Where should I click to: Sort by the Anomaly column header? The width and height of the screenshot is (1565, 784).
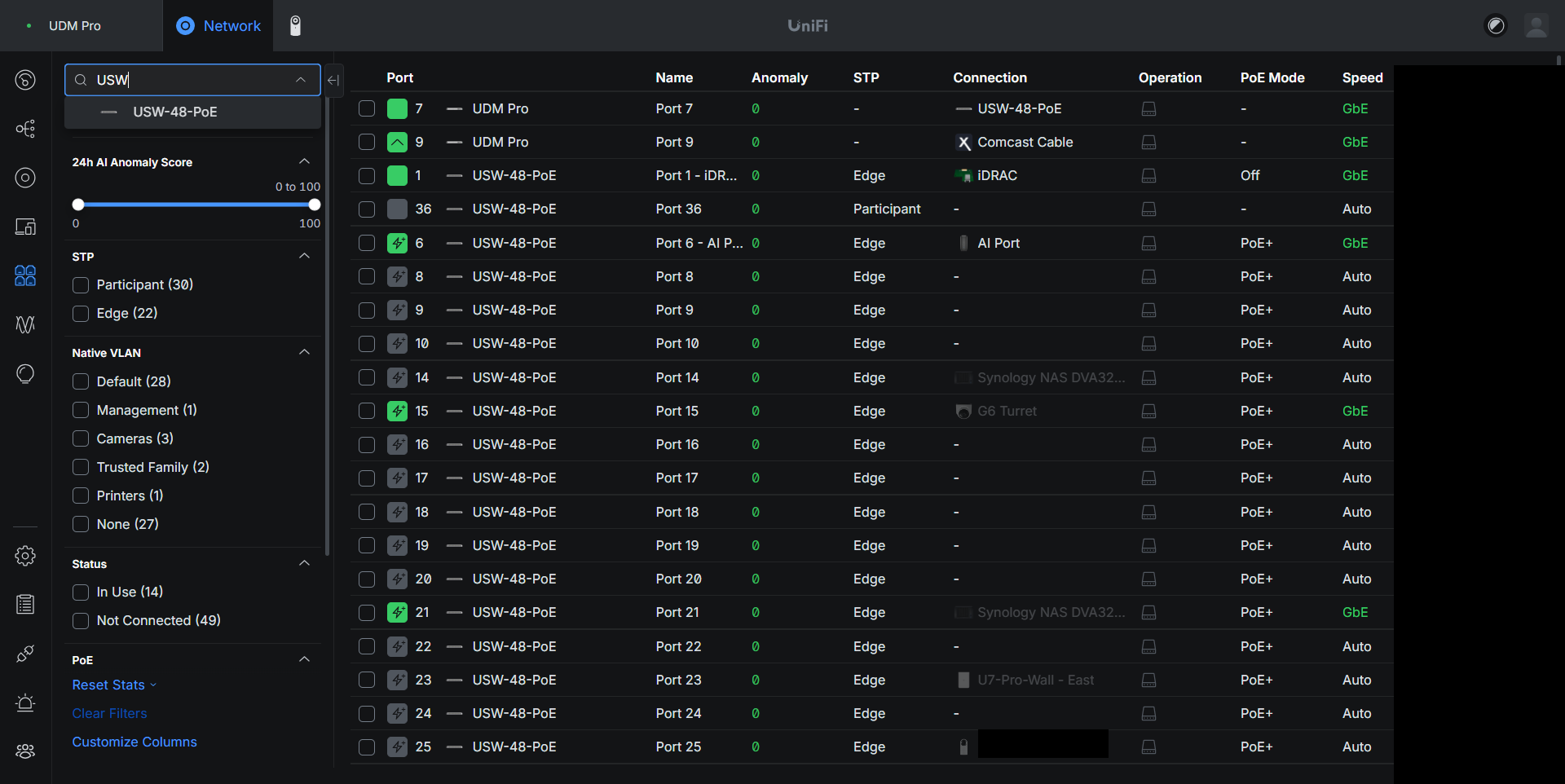tap(779, 77)
